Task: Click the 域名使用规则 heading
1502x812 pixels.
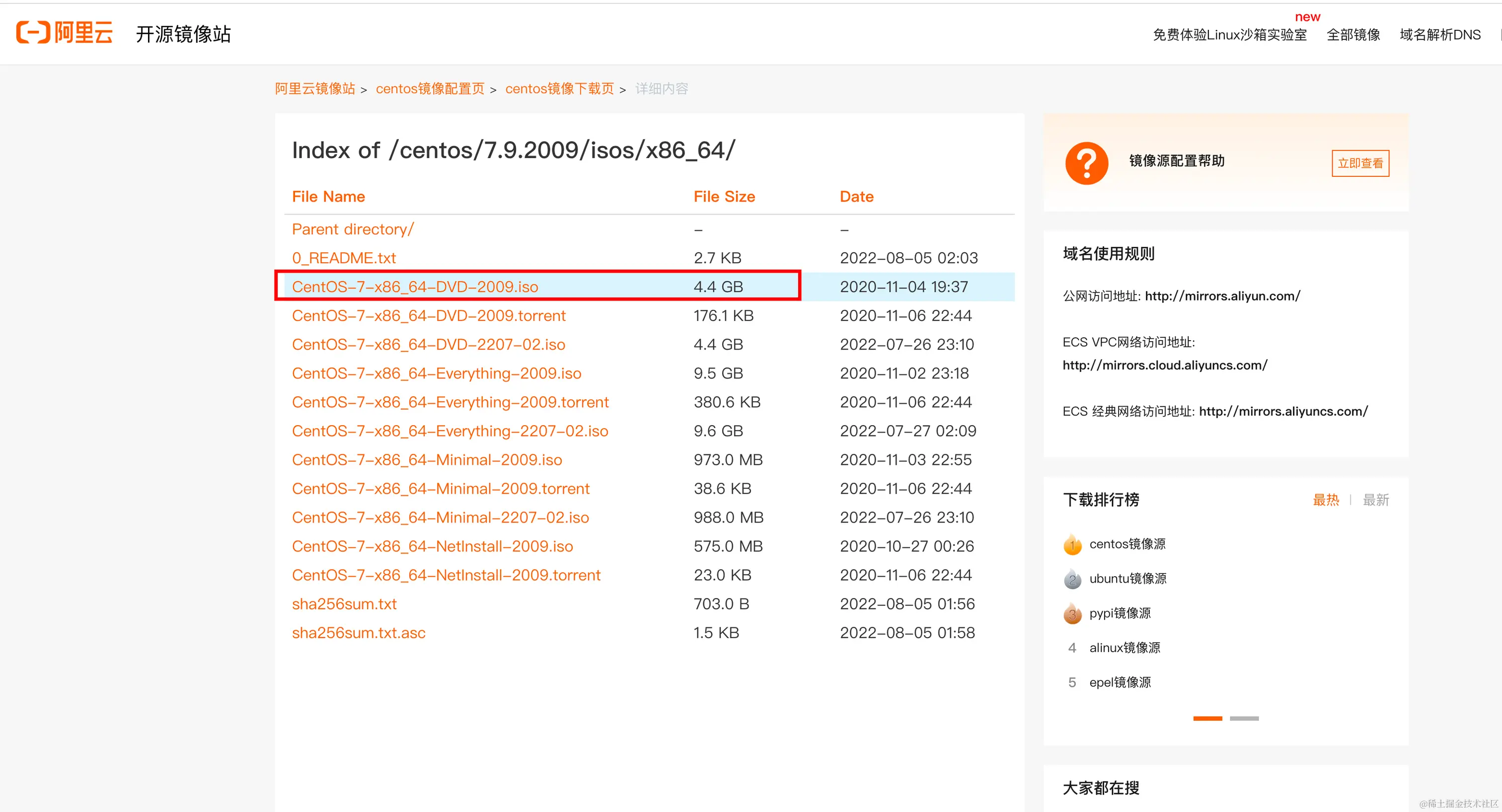Action: point(1109,254)
